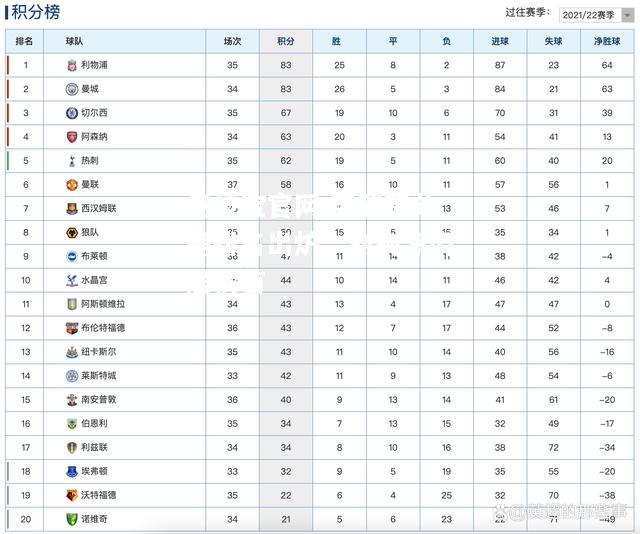Click the 过往赛季 label
Viewport: 640px width, 534px height.
click(527, 13)
